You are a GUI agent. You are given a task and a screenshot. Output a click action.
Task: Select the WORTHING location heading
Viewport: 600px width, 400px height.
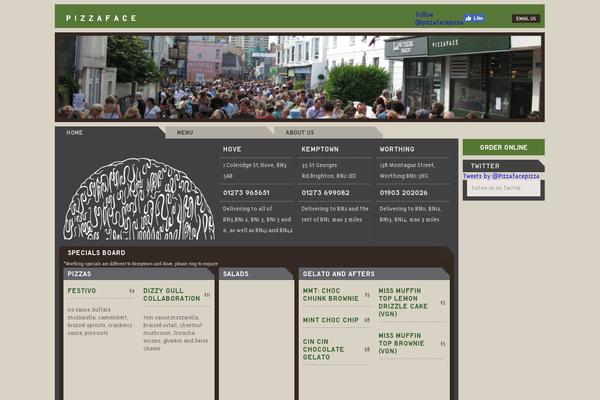click(397, 149)
